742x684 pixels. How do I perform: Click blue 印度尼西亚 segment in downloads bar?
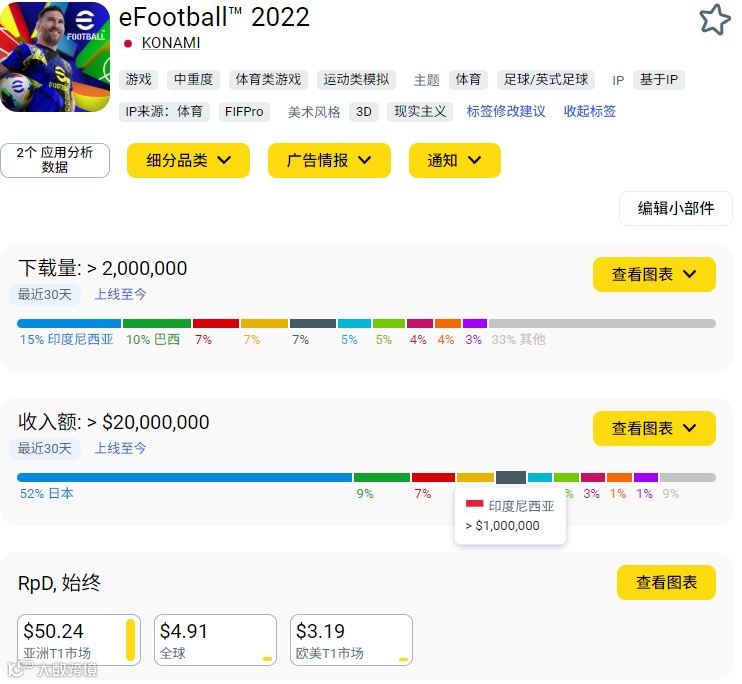(x=69, y=324)
